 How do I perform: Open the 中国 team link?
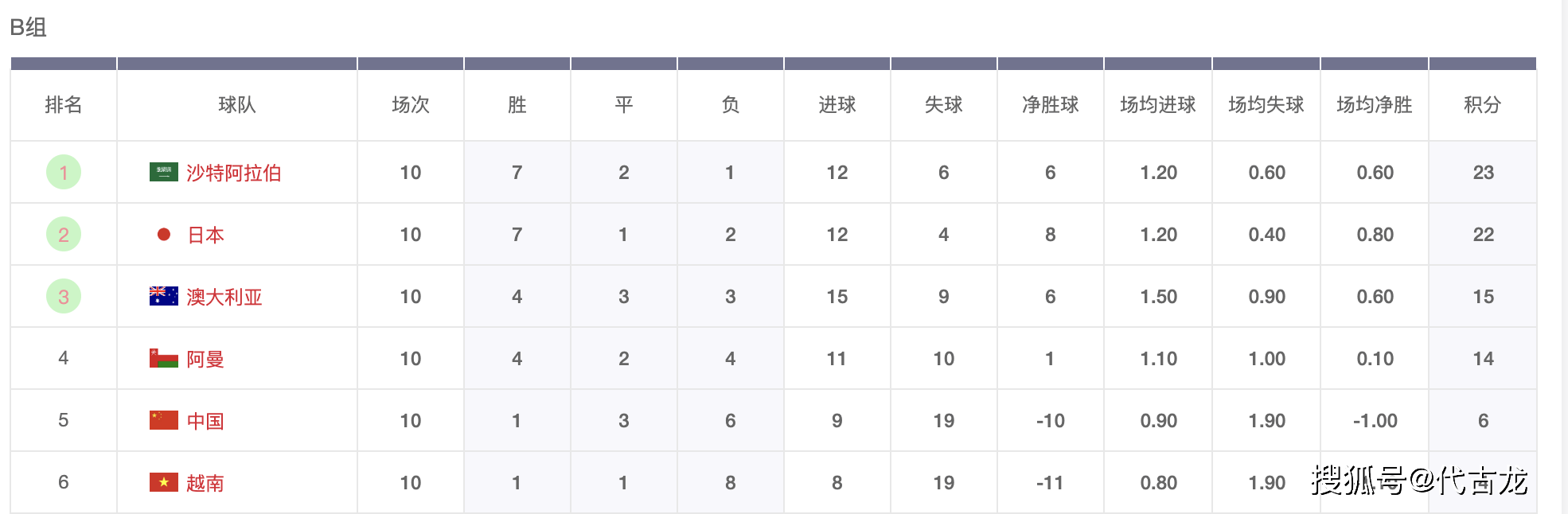tap(205, 421)
